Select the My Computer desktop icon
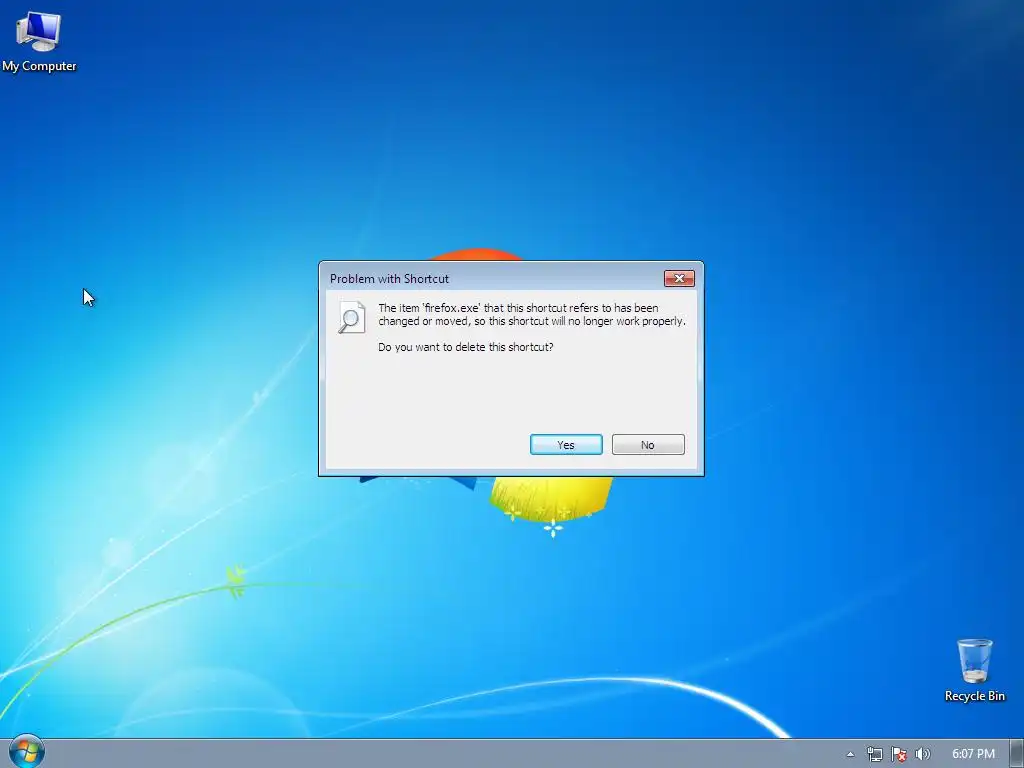The width and height of the screenshot is (1024, 768). click(39, 40)
